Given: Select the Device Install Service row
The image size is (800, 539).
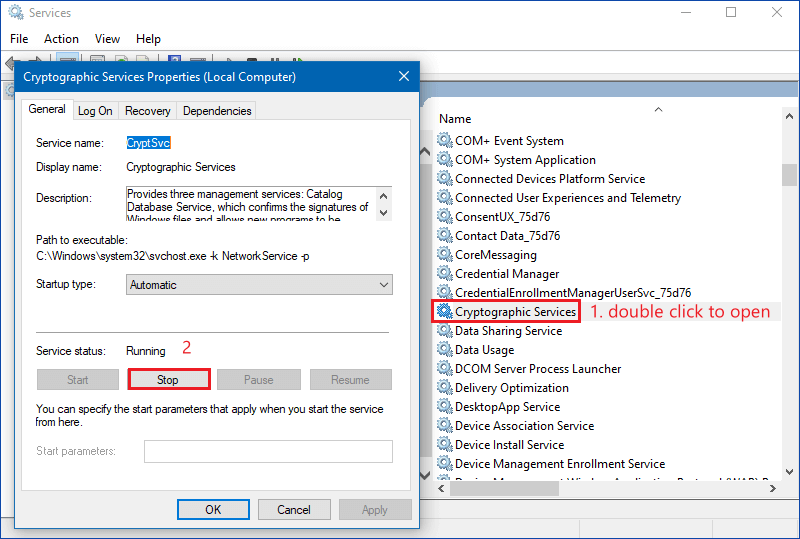Looking at the screenshot, I should coord(510,445).
